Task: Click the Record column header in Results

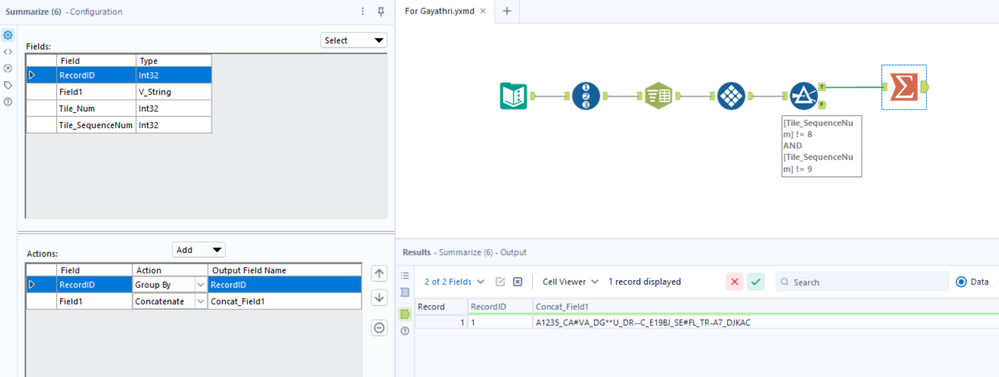Action: pyautogui.click(x=441, y=306)
